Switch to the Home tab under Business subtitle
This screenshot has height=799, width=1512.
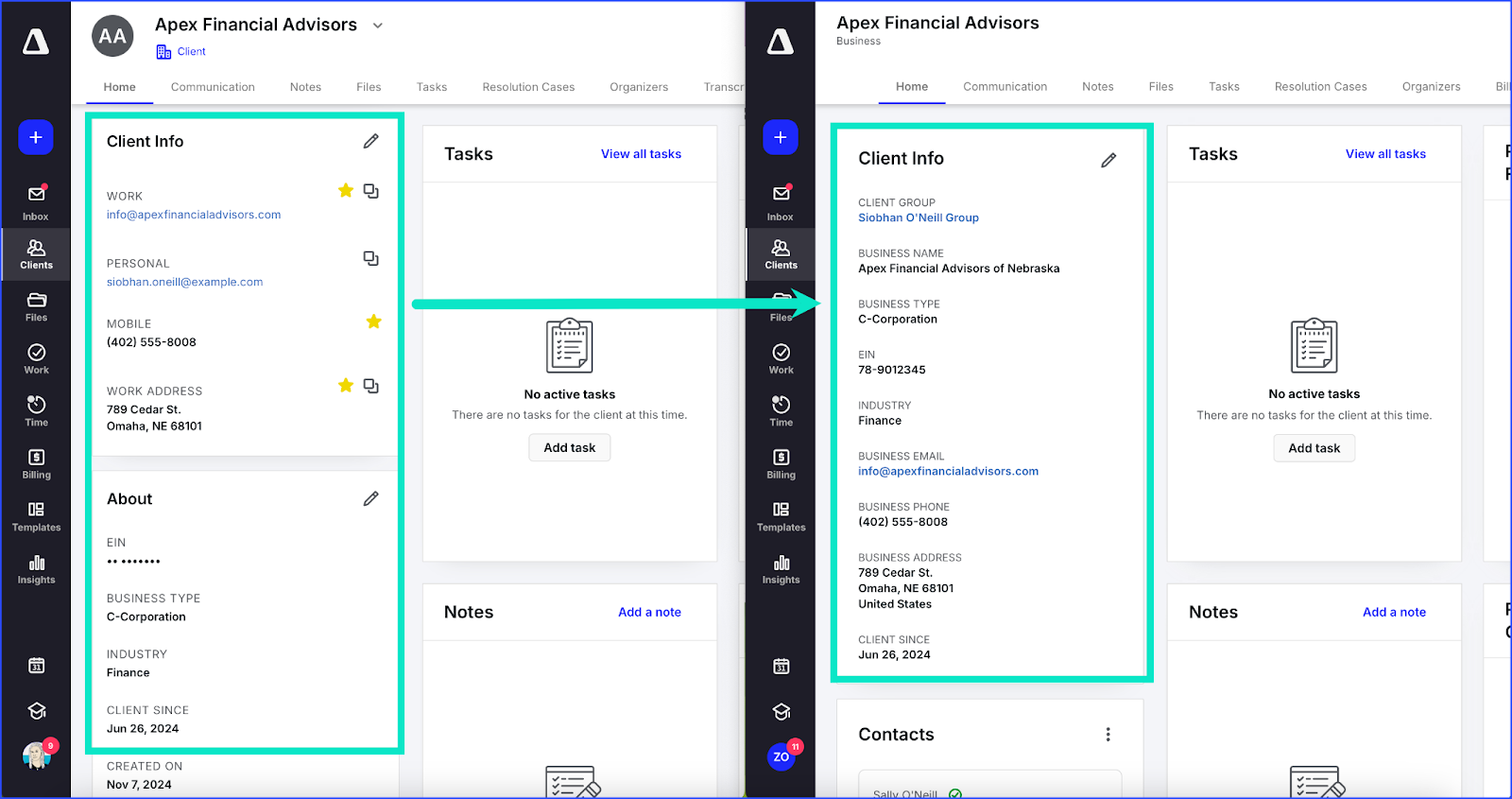click(x=911, y=87)
